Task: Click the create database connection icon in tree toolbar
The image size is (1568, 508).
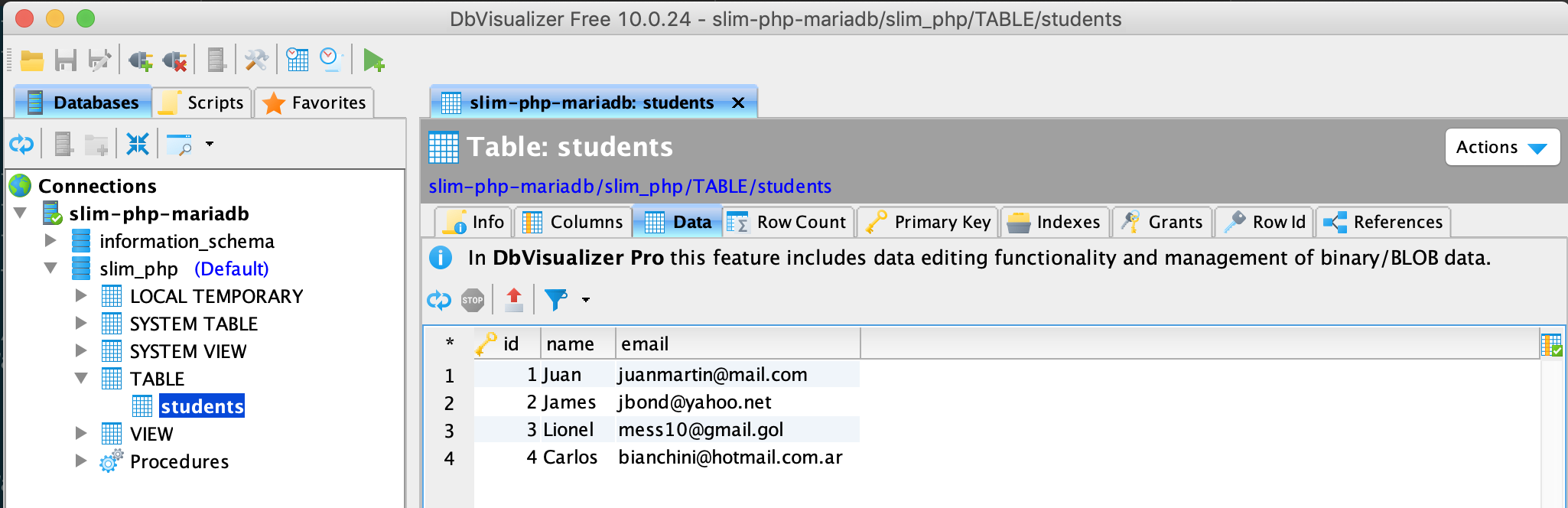Action: 63,144
